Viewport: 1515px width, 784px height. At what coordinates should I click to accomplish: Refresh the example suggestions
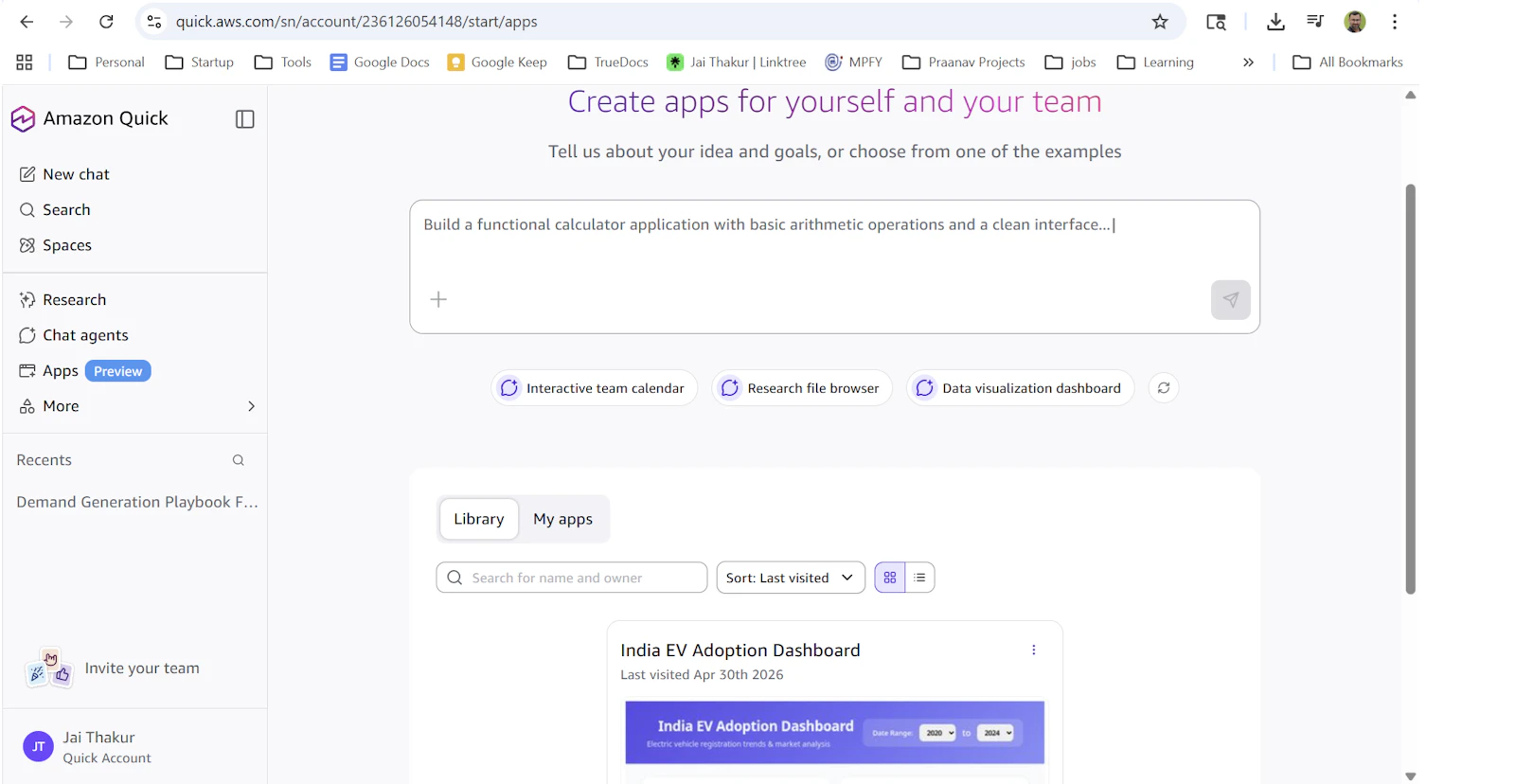point(1164,388)
